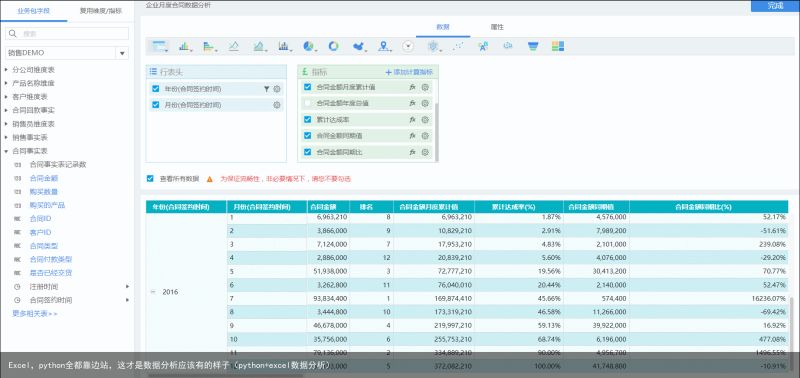Select the area chart icon

point(259,46)
